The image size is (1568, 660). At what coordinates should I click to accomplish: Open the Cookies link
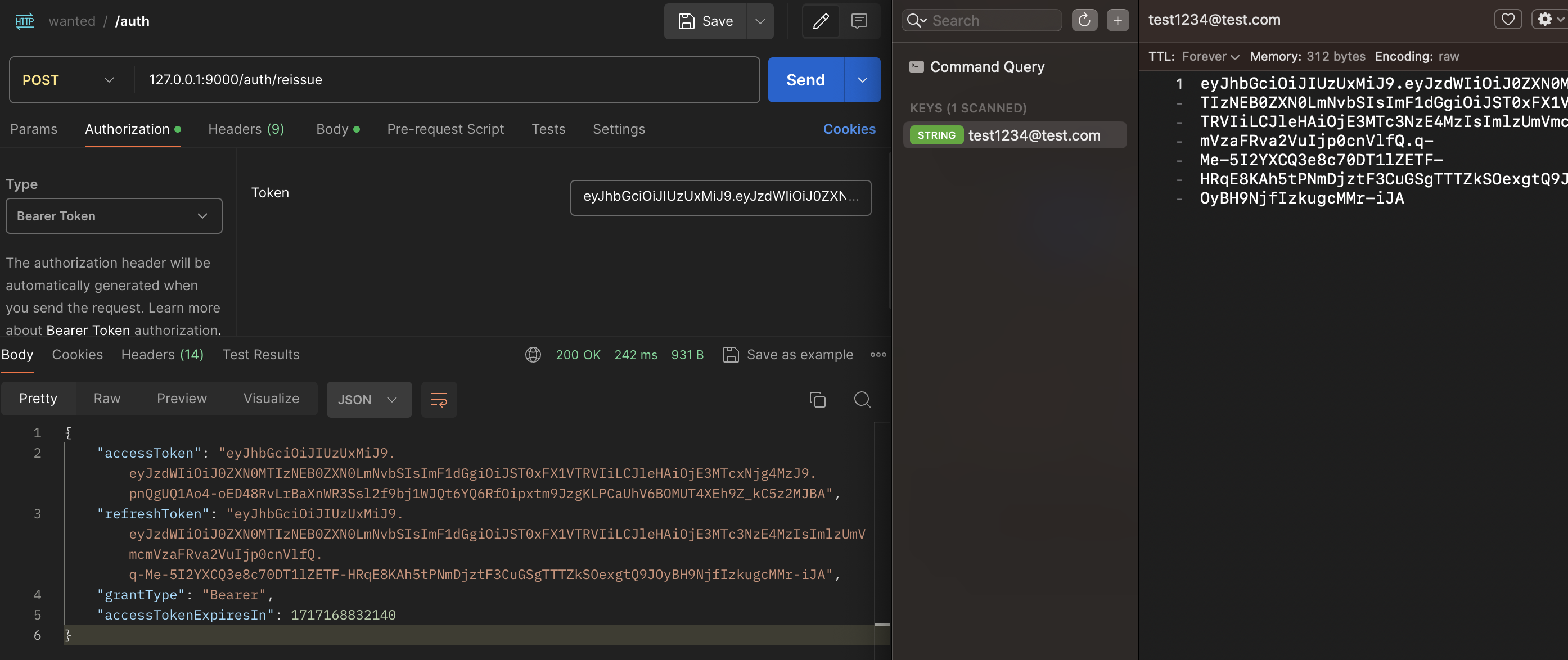(x=849, y=129)
